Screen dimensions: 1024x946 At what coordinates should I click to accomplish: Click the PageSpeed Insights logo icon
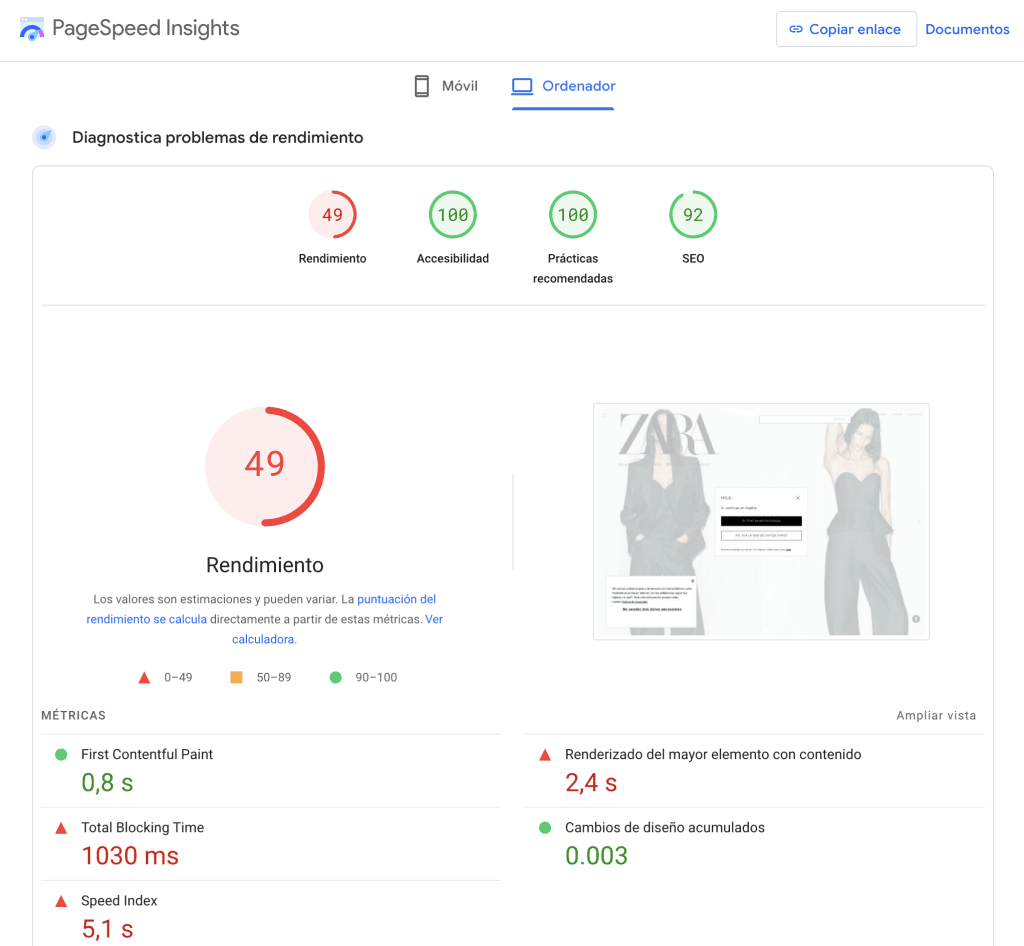click(x=32, y=29)
